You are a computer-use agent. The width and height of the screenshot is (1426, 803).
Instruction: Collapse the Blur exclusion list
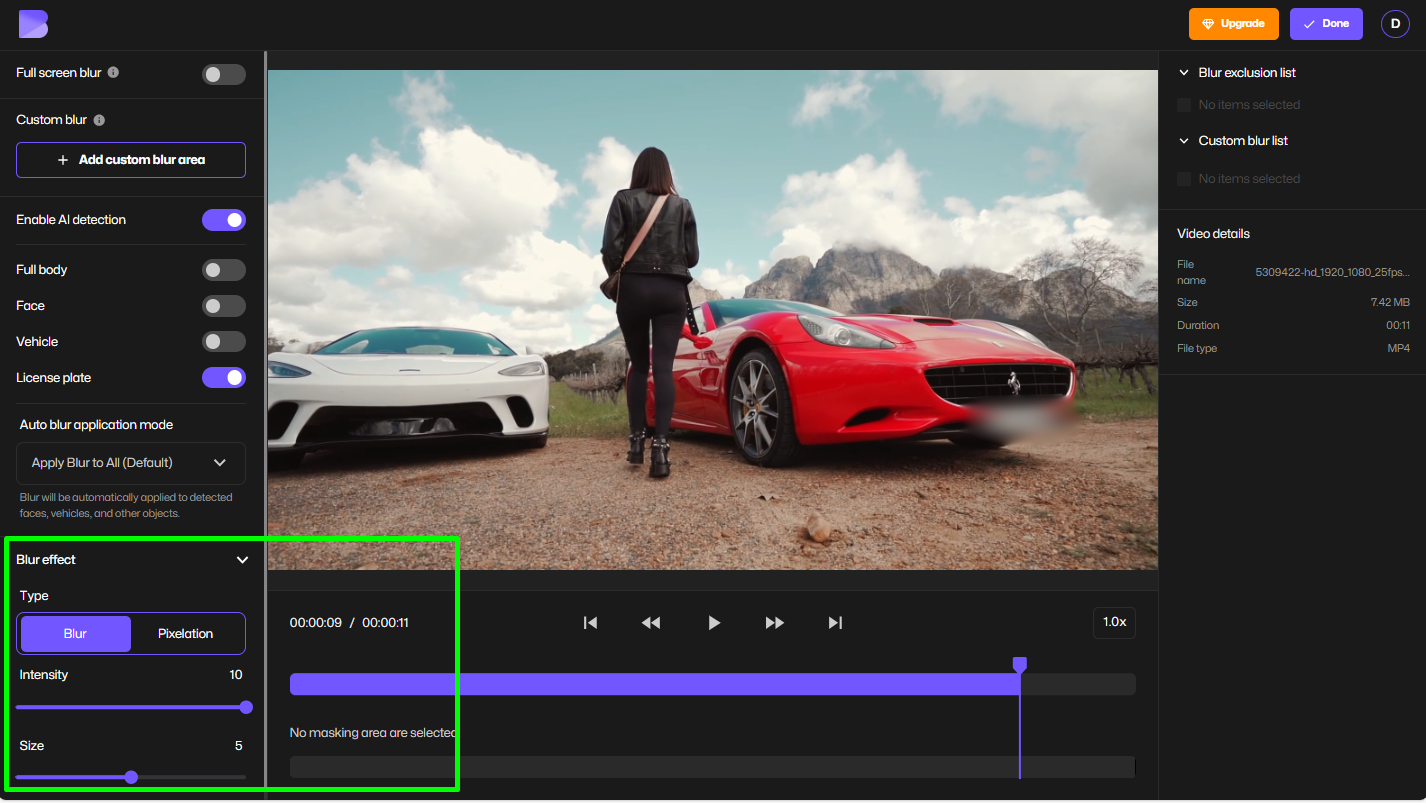coord(1183,72)
